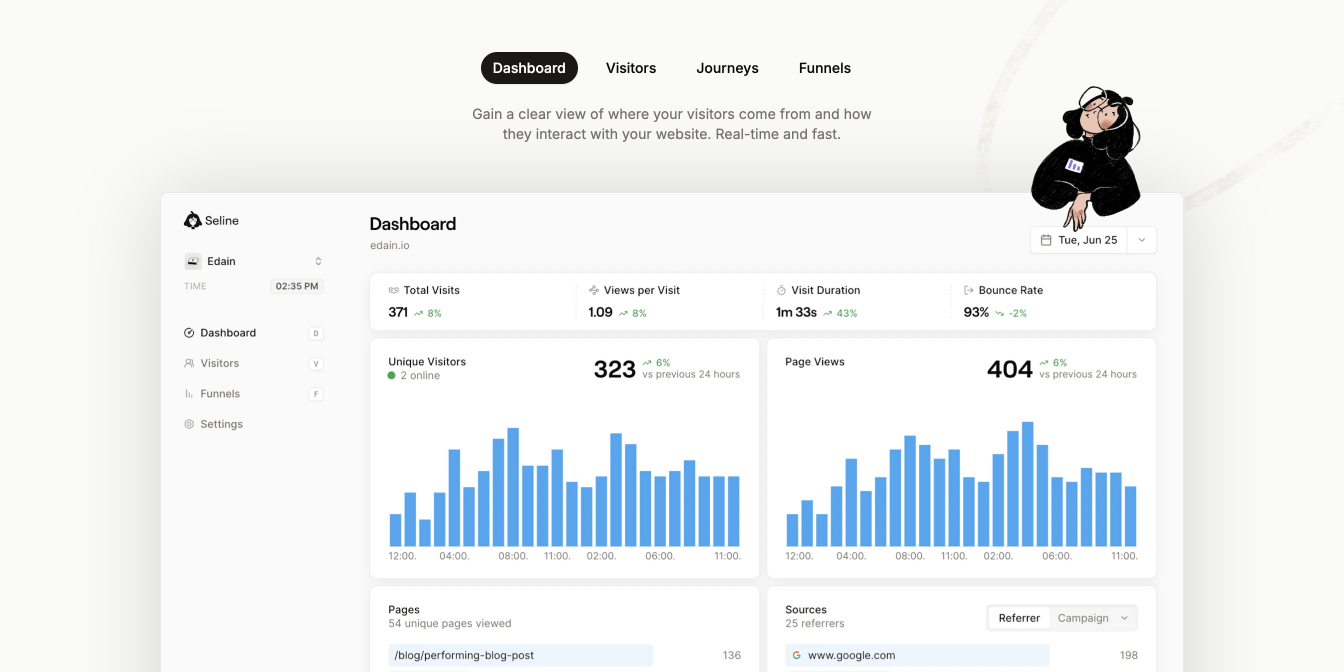The width and height of the screenshot is (1344, 672).
Task: Click the Dashboard gauge icon in sidebar
Action: click(189, 333)
